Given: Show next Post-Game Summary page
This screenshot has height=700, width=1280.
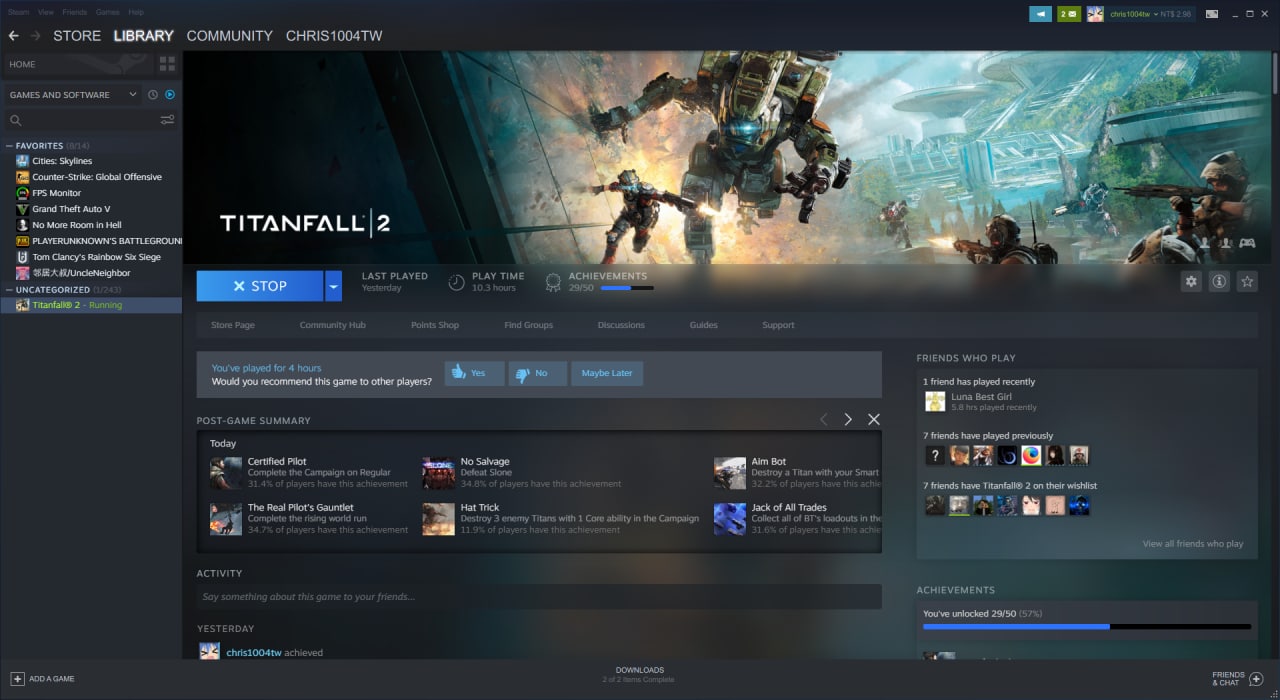Looking at the screenshot, I should click(x=848, y=420).
